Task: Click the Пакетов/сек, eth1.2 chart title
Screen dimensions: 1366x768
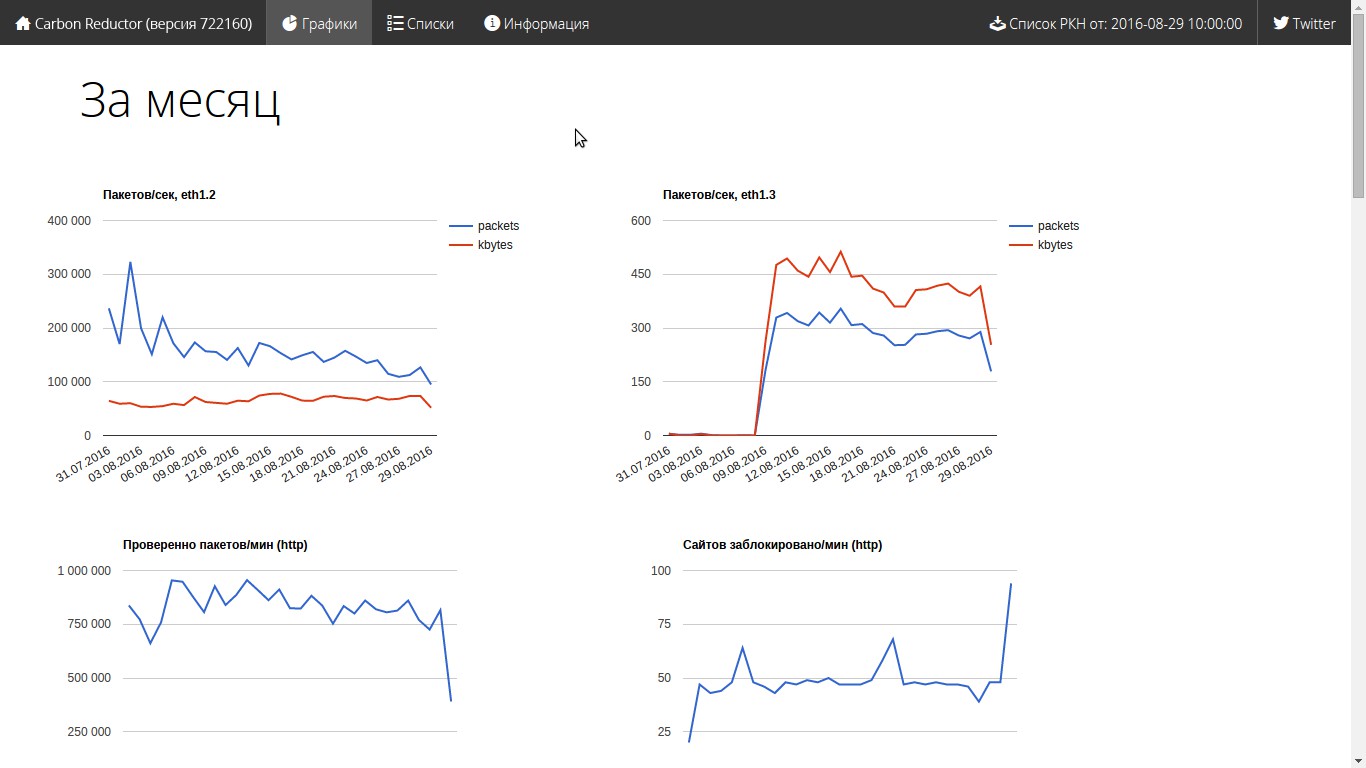Action: point(159,195)
